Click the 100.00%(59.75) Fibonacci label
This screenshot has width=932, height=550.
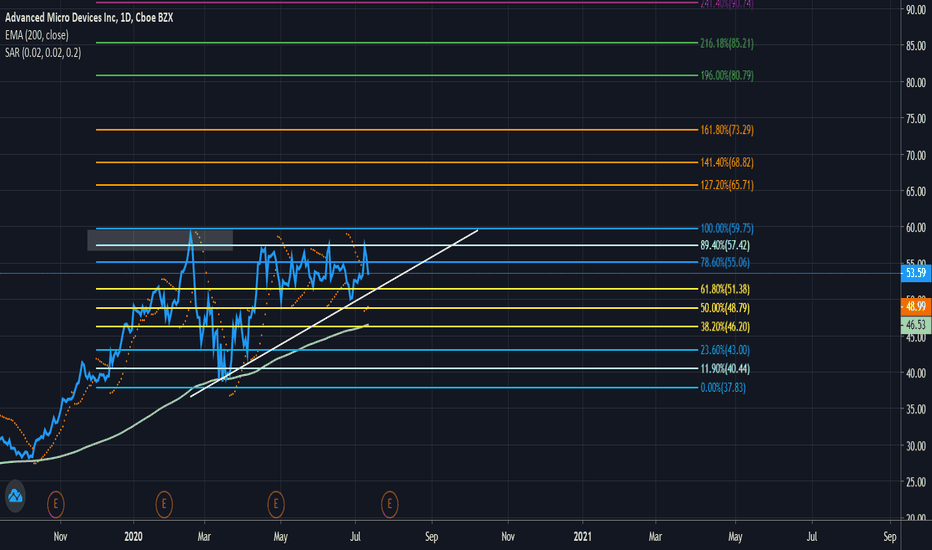[726, 228]
